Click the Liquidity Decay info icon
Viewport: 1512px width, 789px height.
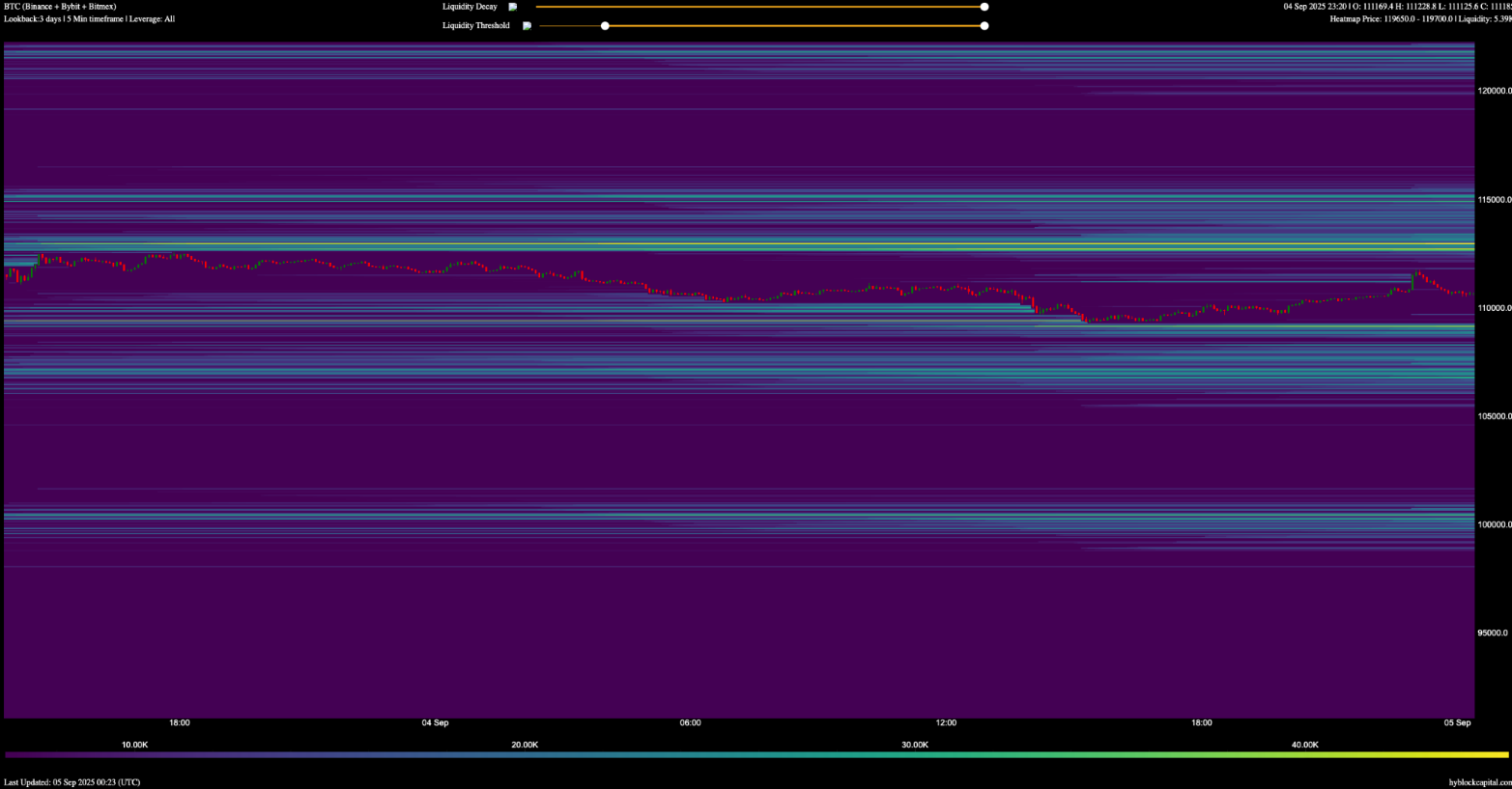click(513, 7)
